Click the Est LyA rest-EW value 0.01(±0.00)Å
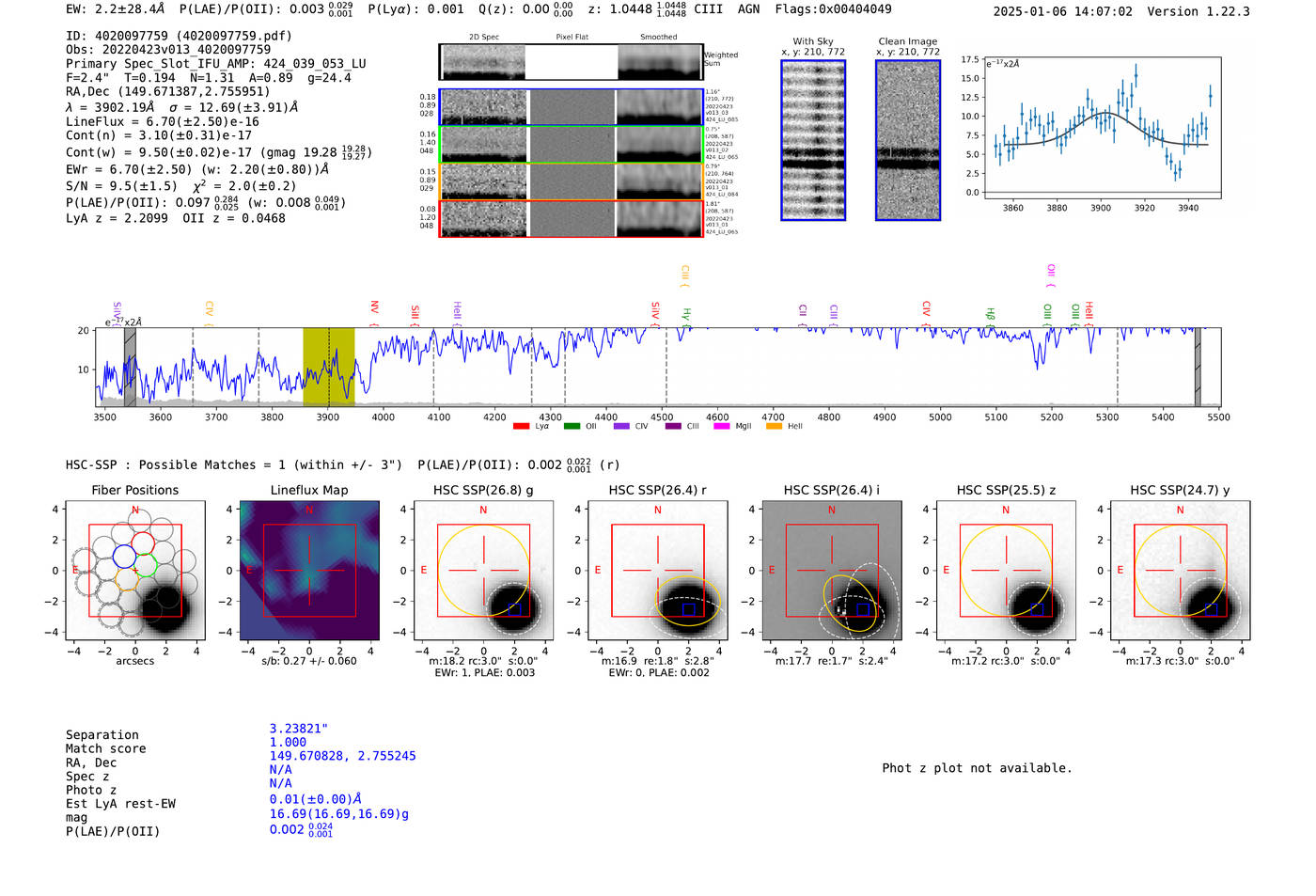 point(315,799)
